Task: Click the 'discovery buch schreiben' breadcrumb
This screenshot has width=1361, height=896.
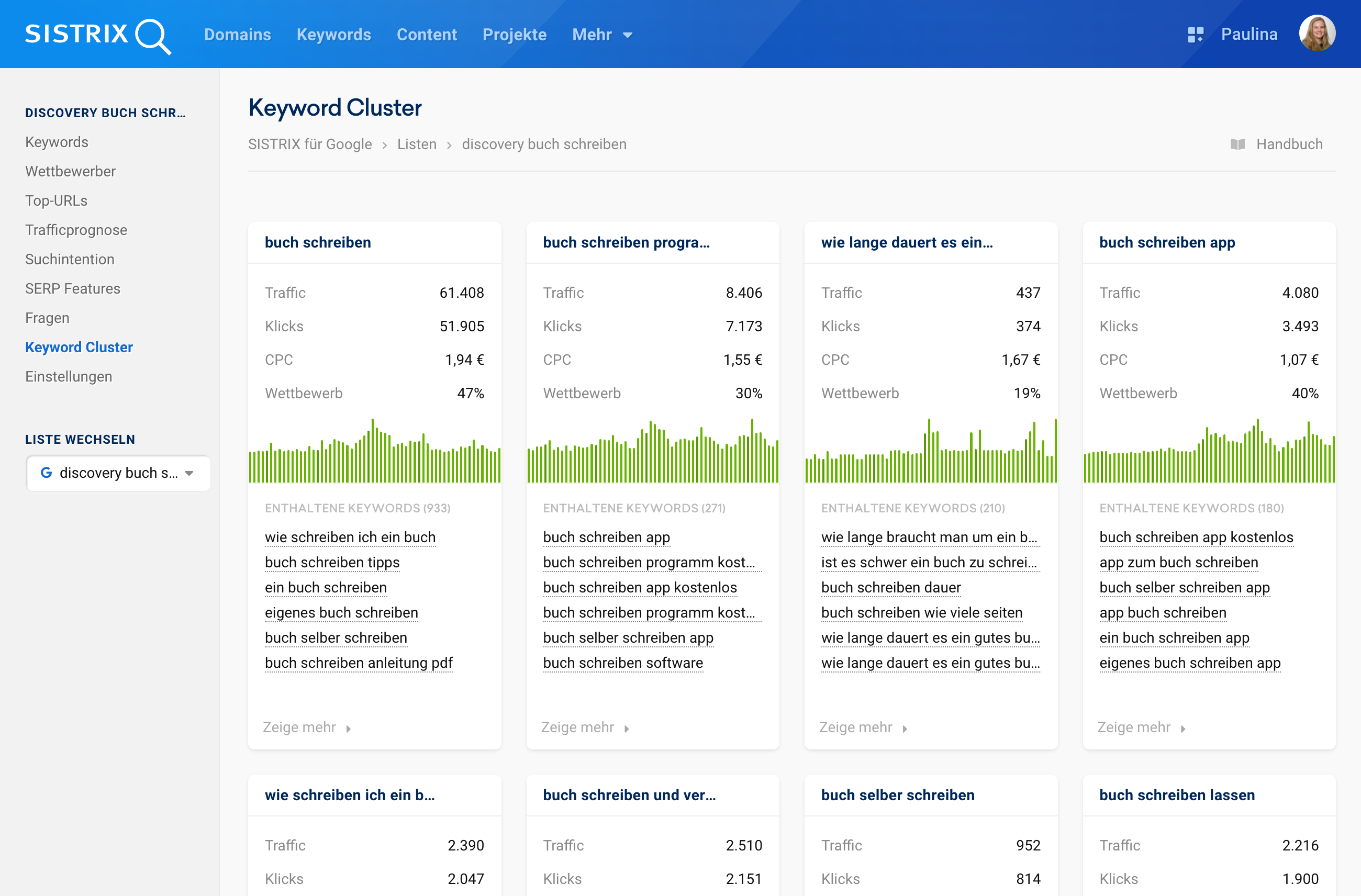Action: click(544, 144)
